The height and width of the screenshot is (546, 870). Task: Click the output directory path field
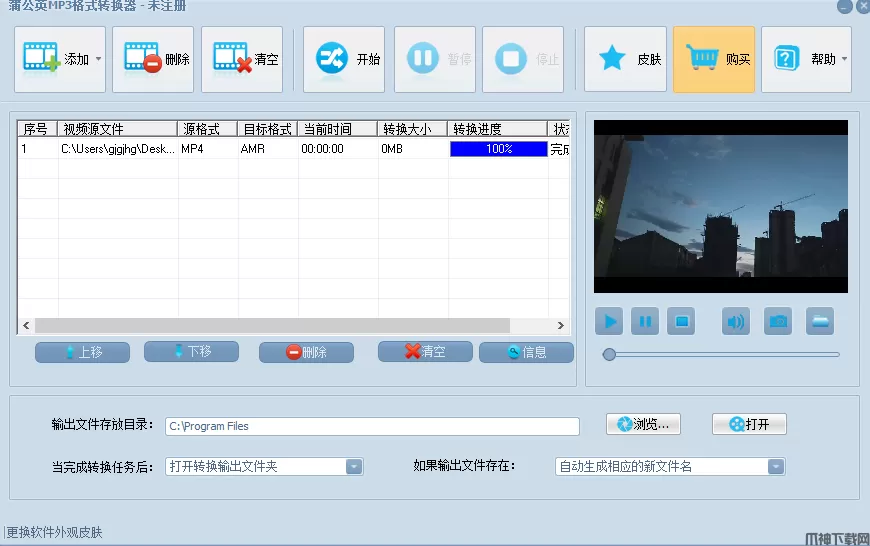371,426
